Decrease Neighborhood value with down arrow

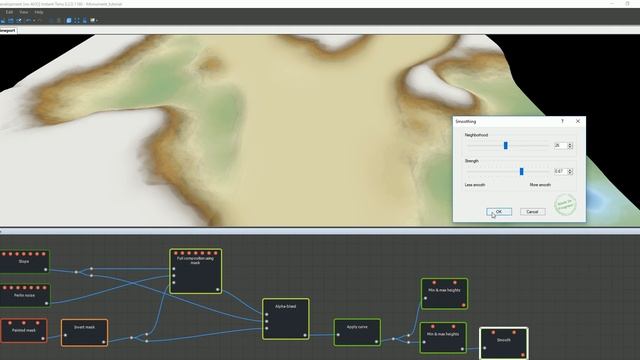(570, 147)
